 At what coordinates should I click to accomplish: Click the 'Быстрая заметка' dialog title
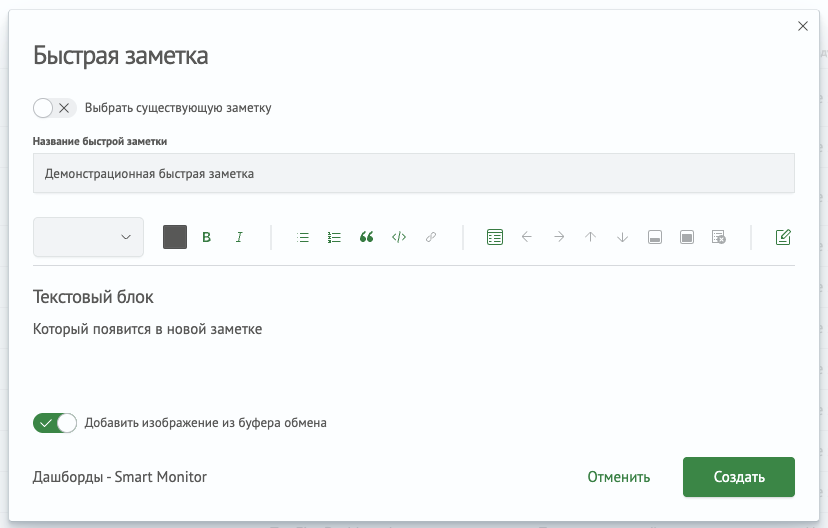(120, 55)
